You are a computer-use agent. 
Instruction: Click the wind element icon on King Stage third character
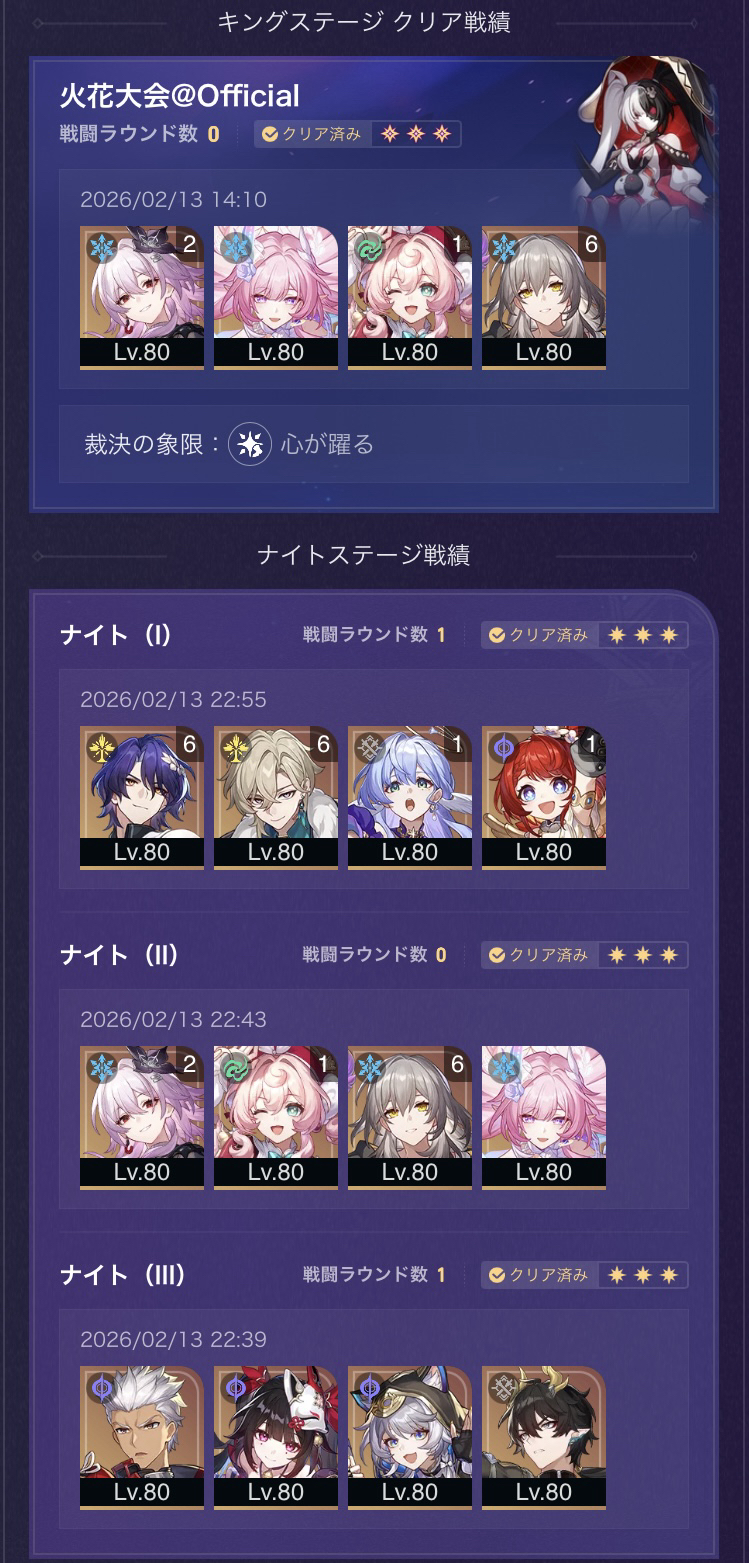click(x=369, y=247)
